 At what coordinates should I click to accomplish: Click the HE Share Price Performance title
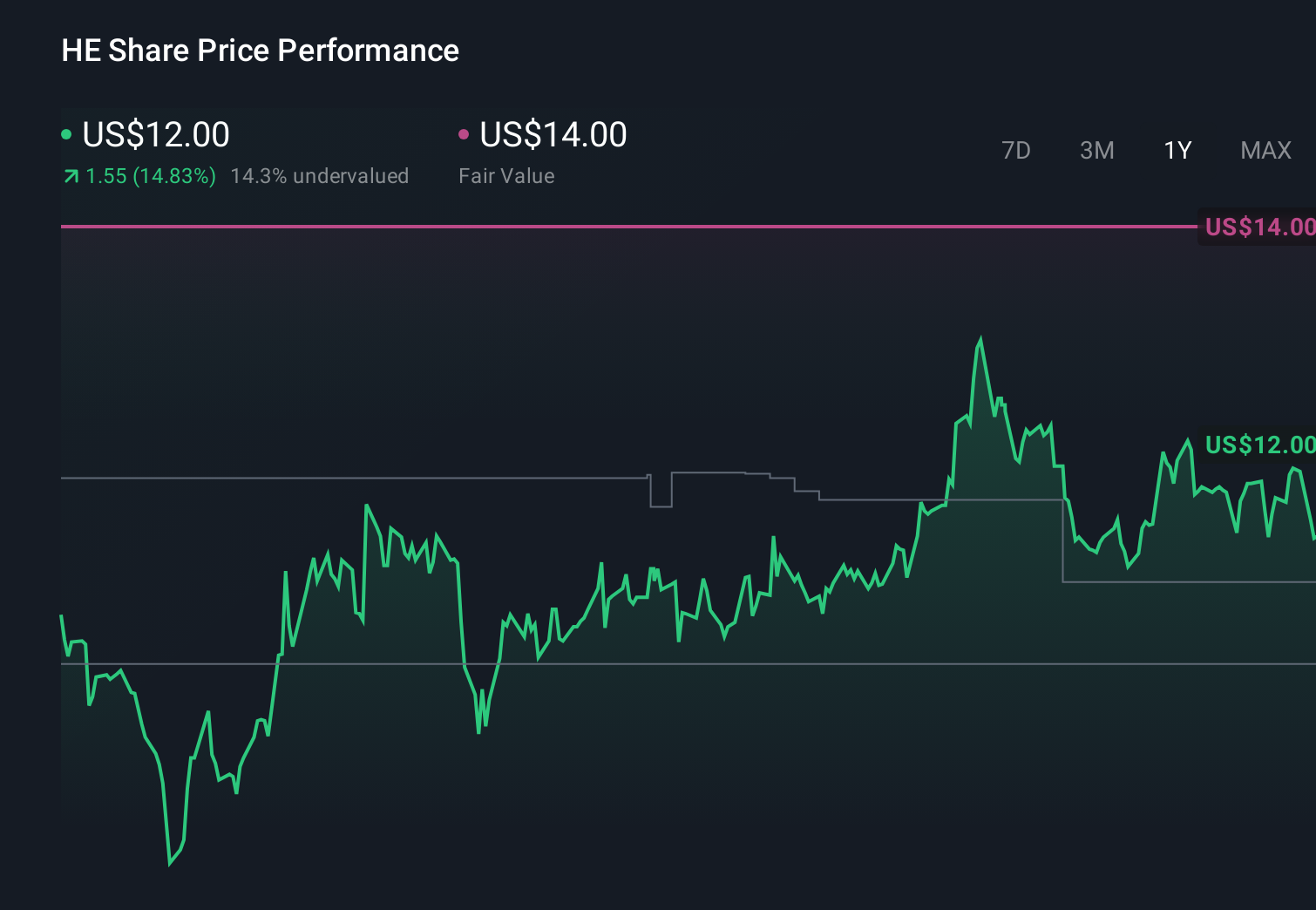(x=260, y=51)
